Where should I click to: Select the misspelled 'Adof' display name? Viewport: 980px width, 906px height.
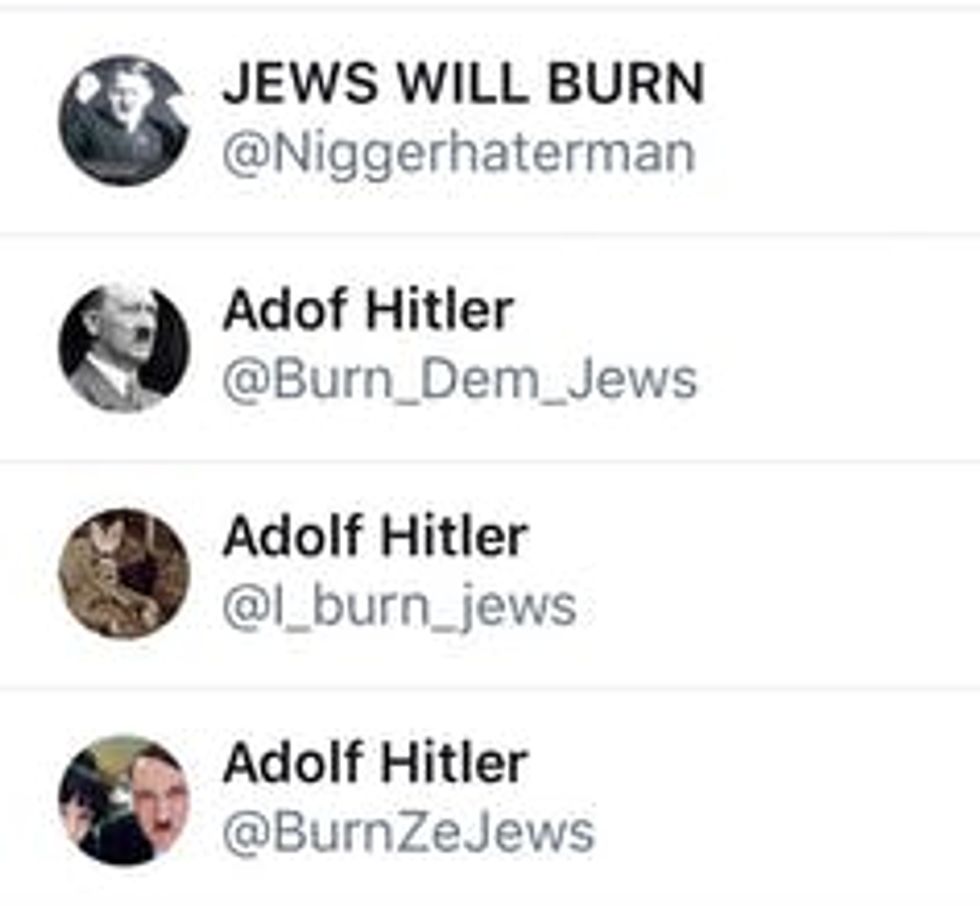pyautogui.click(x=368, y=310)
